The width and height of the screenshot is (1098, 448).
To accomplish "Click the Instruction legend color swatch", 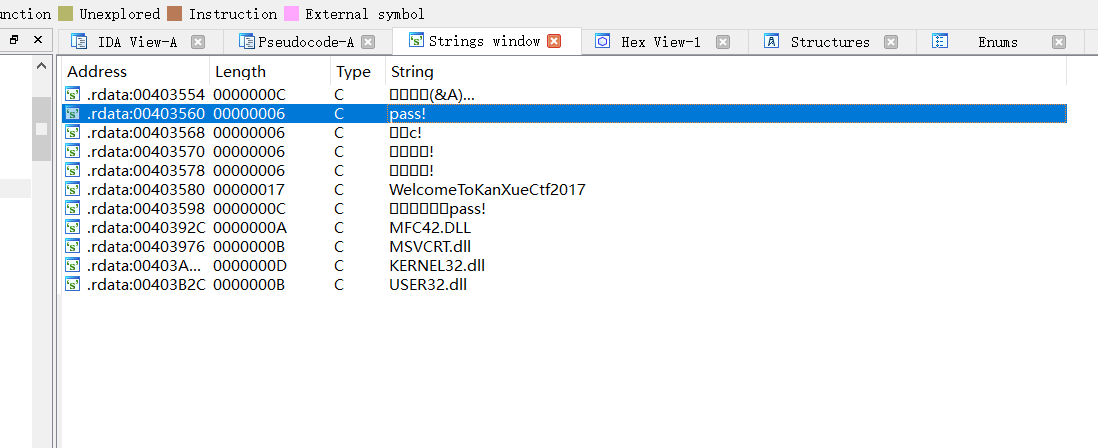I will (174, 13).
